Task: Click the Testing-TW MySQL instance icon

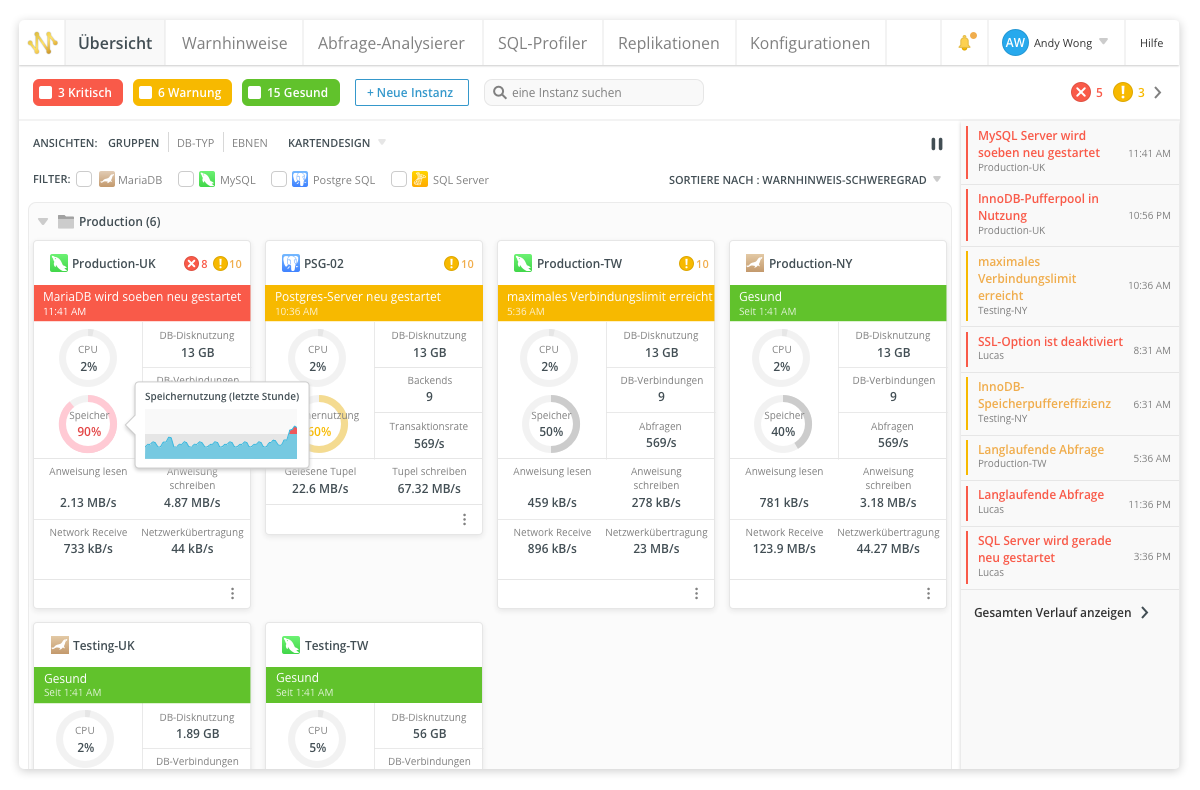Action: [x=291, y=645]
